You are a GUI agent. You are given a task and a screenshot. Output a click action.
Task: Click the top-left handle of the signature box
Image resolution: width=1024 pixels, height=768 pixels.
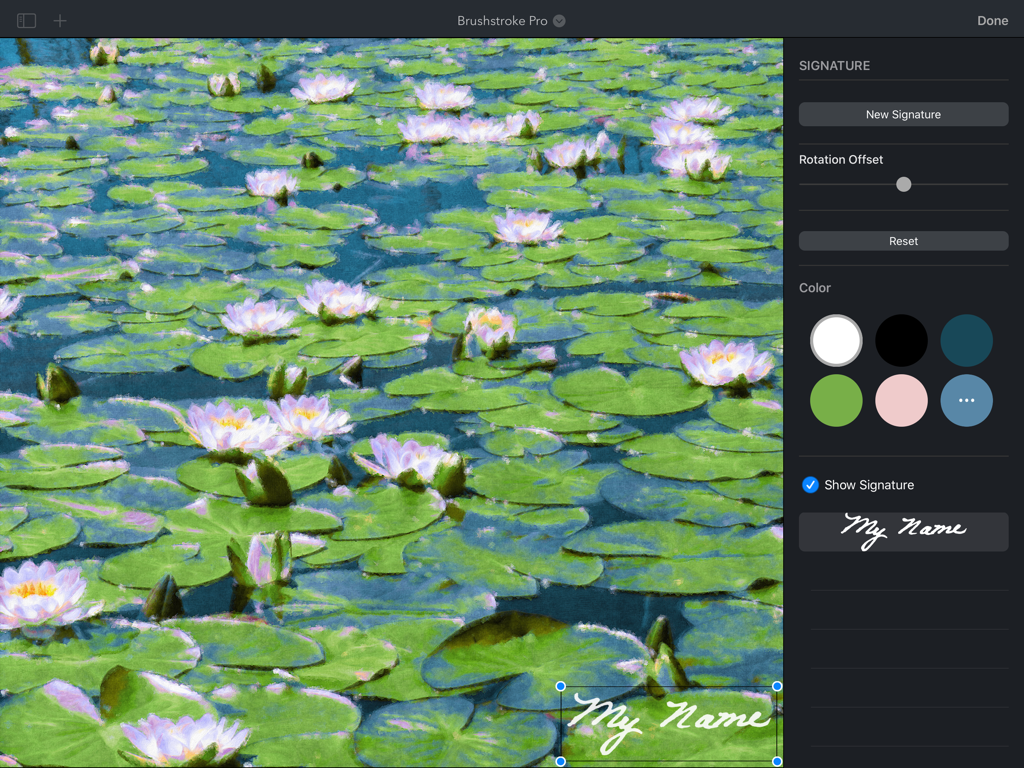point(561,687)
